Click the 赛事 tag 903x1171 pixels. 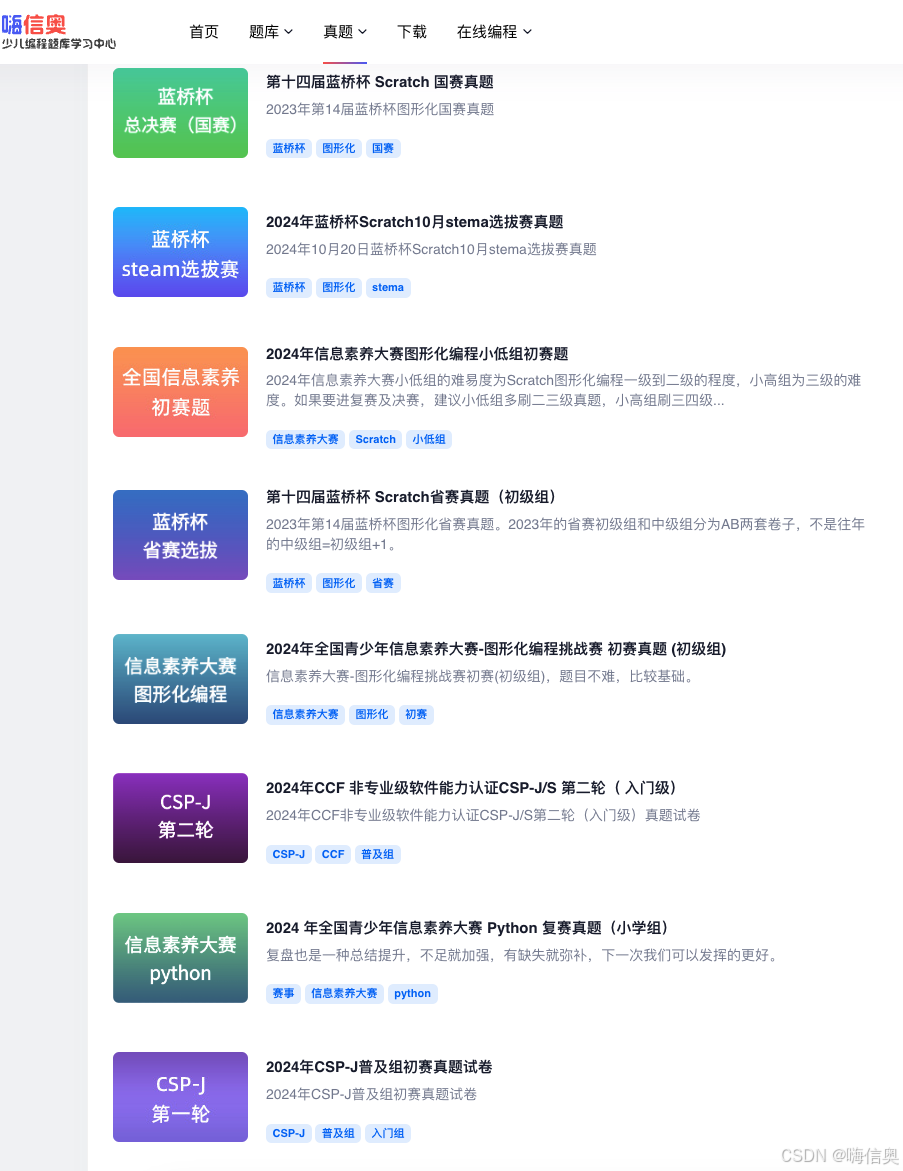pyautogui.click(x=283, y=993)
